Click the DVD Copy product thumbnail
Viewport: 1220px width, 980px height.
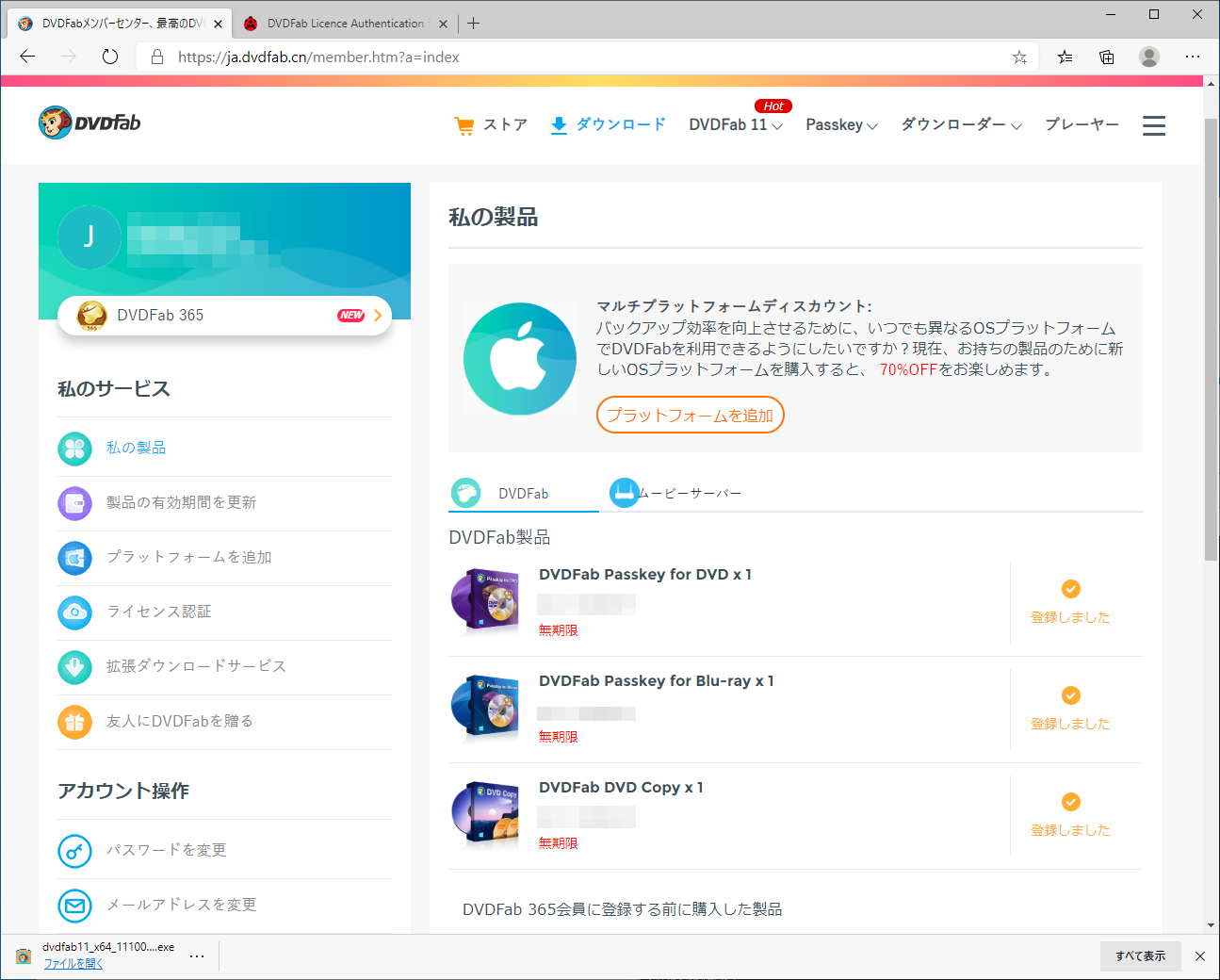tap(486, 813)
